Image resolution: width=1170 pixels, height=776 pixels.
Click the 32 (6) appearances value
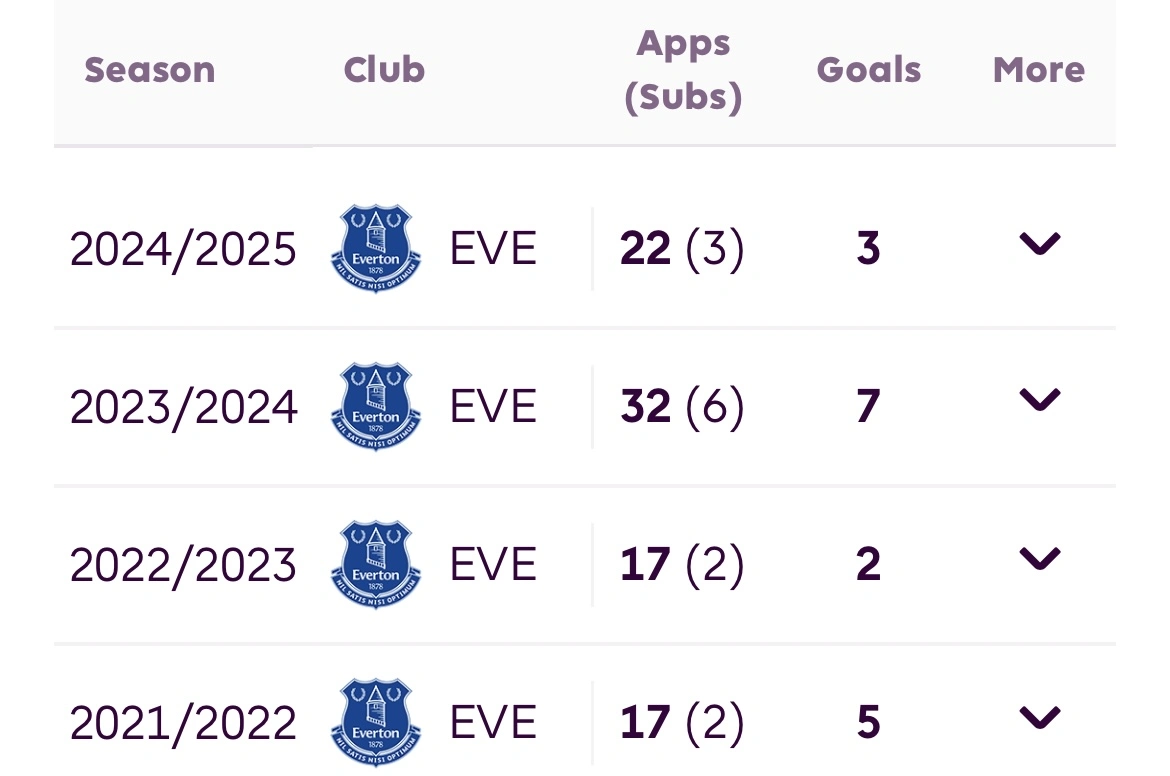coord(682,407)
